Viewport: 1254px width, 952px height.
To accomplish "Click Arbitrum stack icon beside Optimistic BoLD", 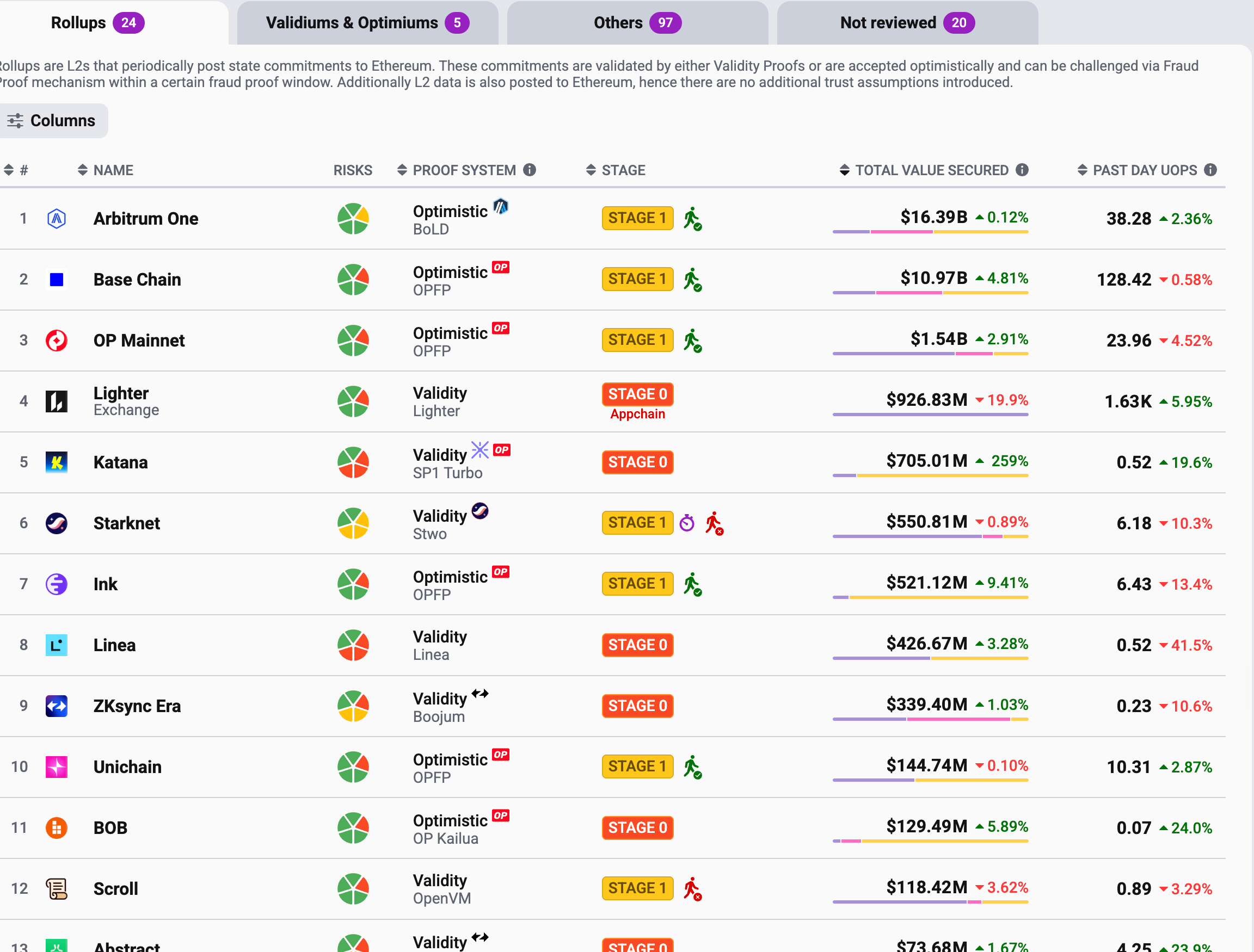I will point(501,206).
